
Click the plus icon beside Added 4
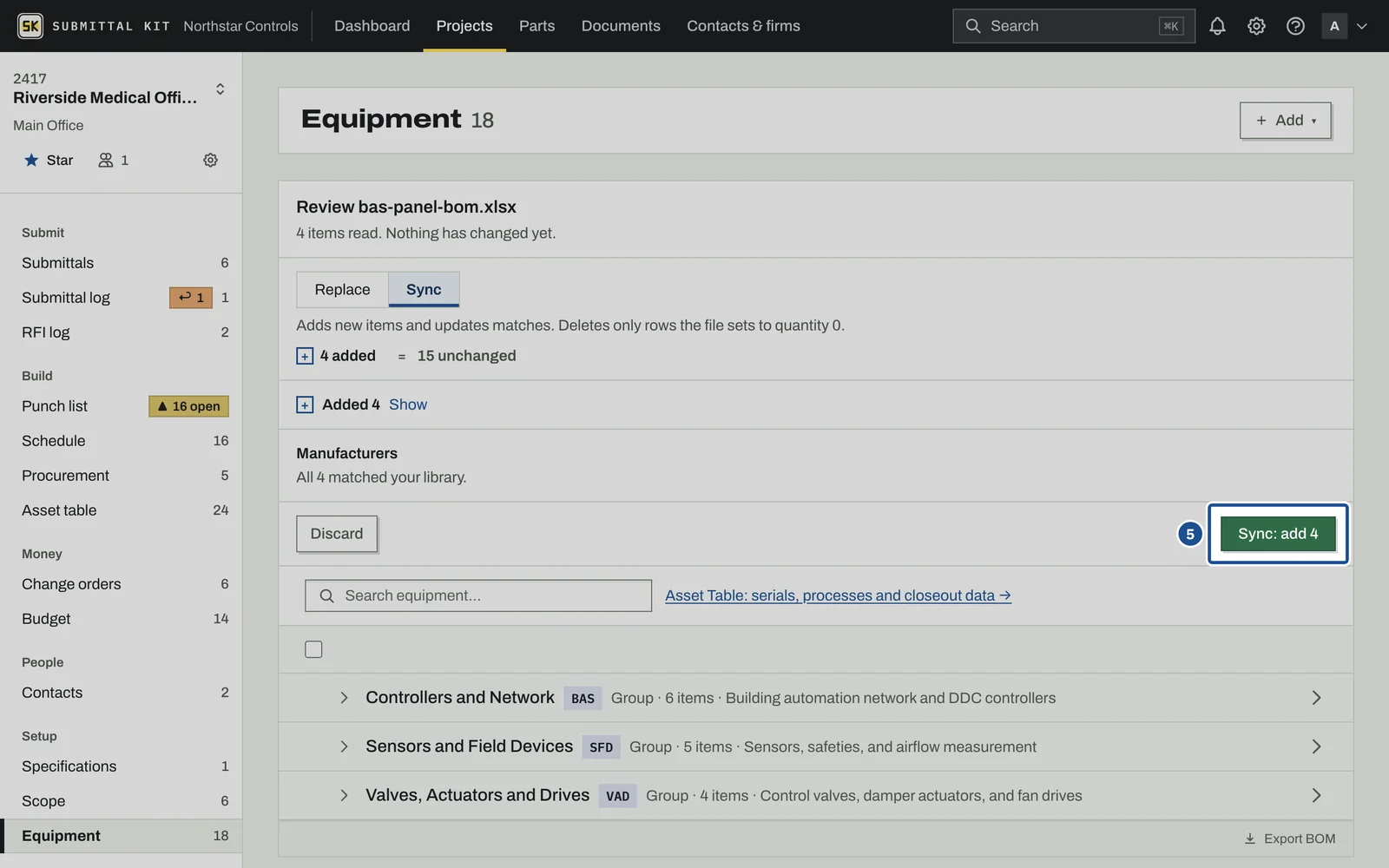tap(305, 404)
